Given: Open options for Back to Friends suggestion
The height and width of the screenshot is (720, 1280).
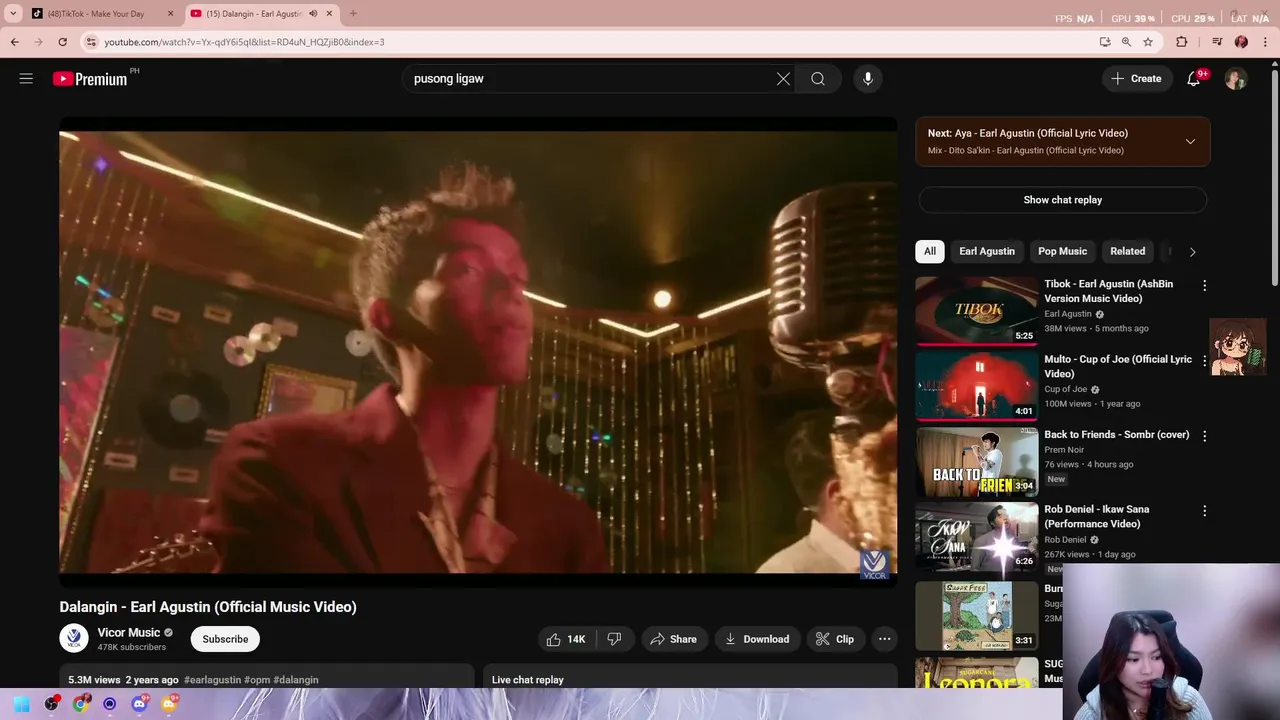Looking at the screenshot, I should pos(1204,436).
